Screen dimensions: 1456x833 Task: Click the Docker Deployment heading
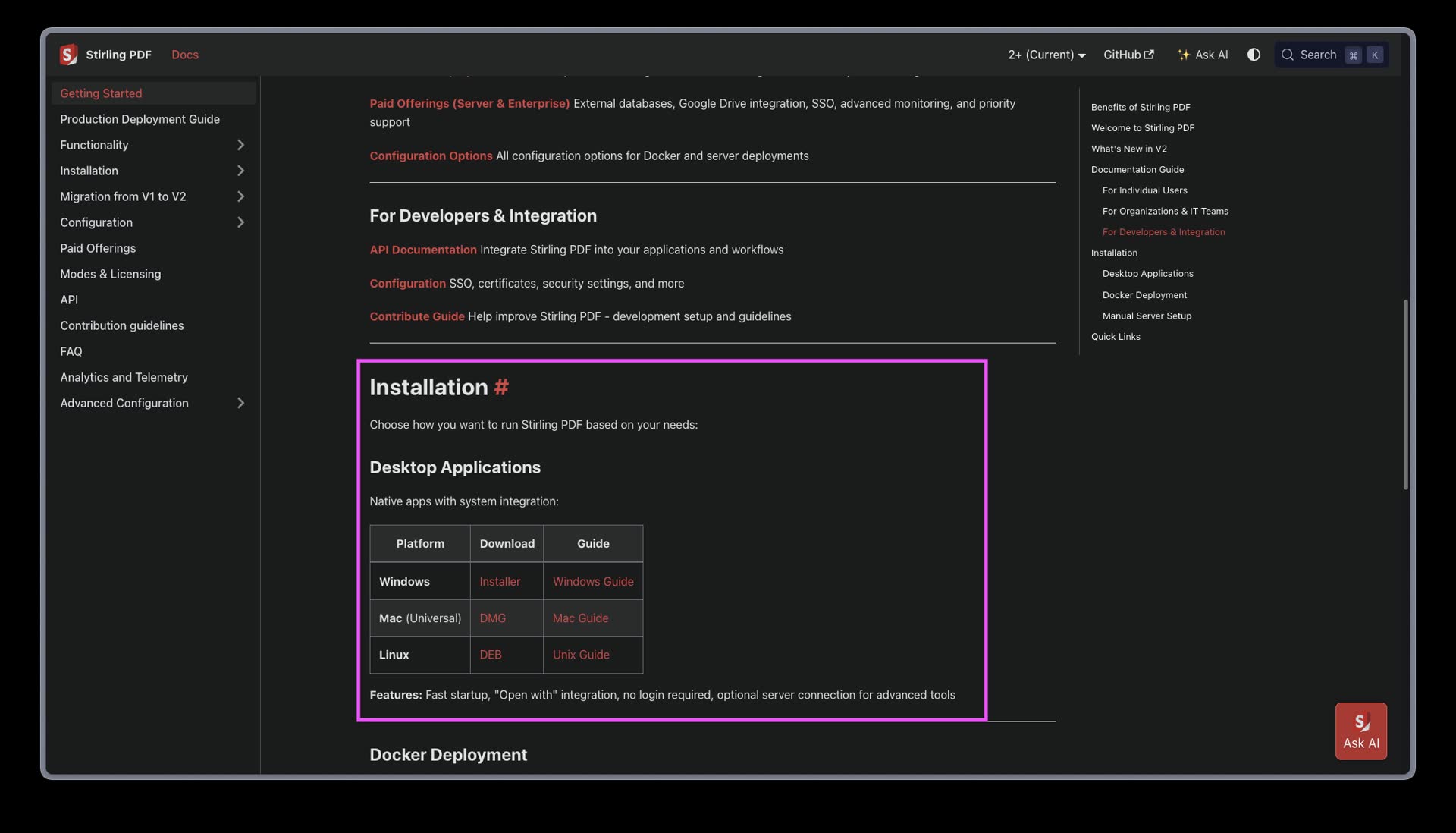(448, 755)
